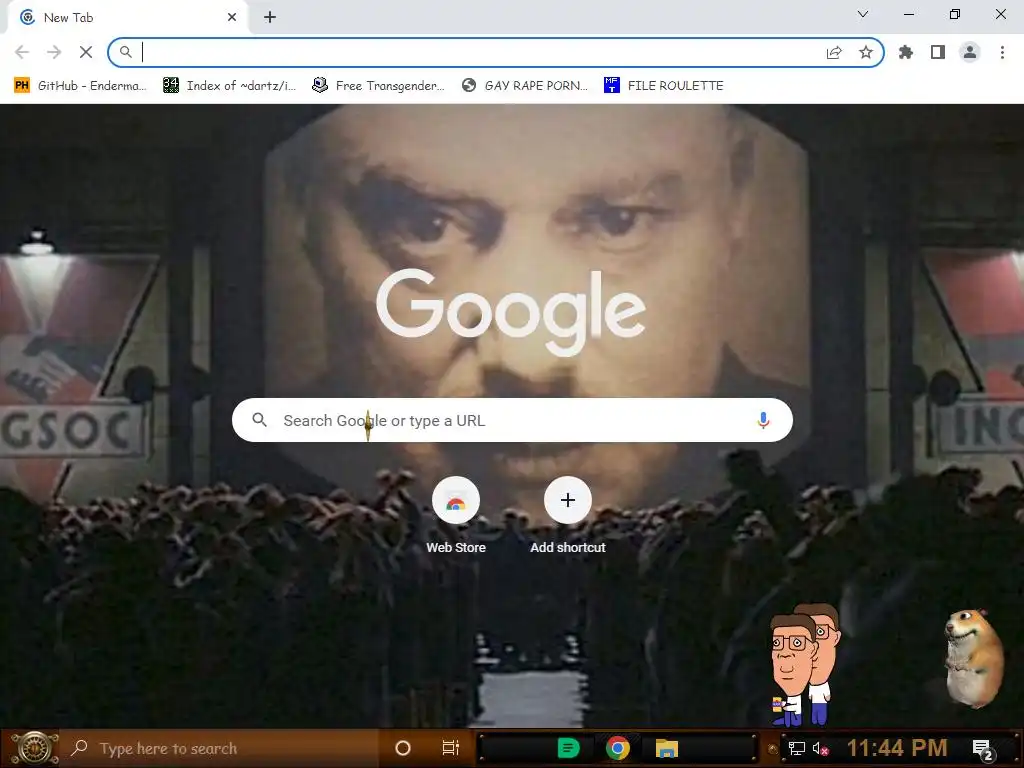Open the Extensions puzzle-piece menu
The image size is (1024, 768).
click(x=906, y=52)
